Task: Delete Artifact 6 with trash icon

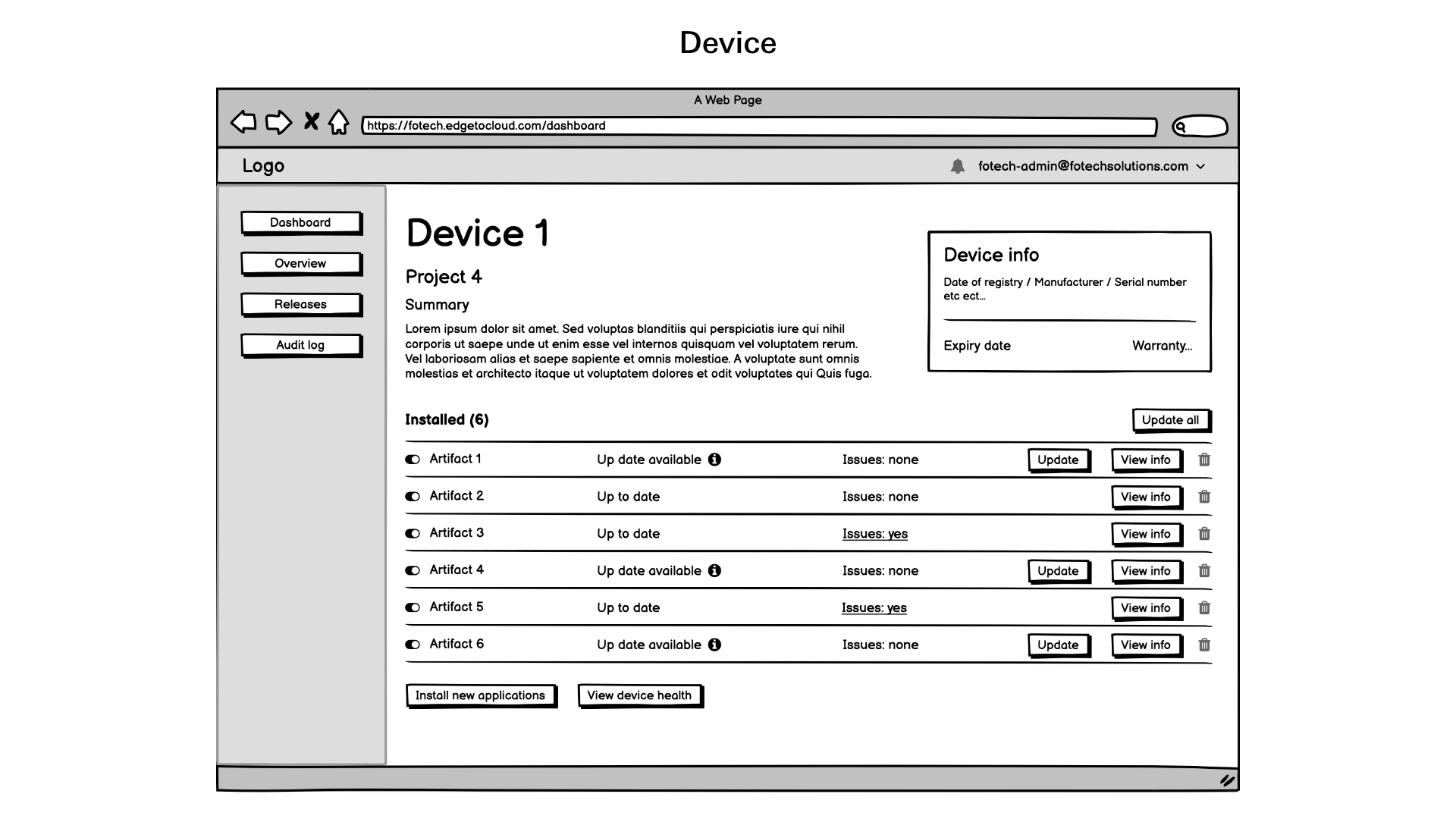Action: click(x=1204, y=645)
